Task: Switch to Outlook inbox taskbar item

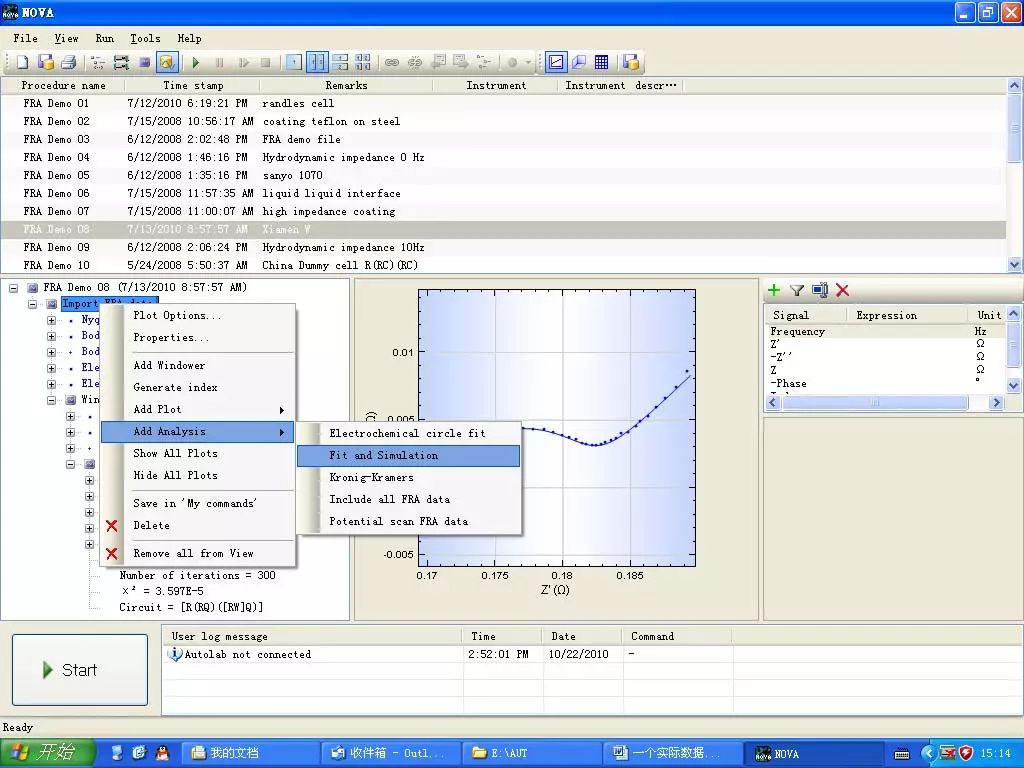Action: pyautogui.click(x=391, y=754)
